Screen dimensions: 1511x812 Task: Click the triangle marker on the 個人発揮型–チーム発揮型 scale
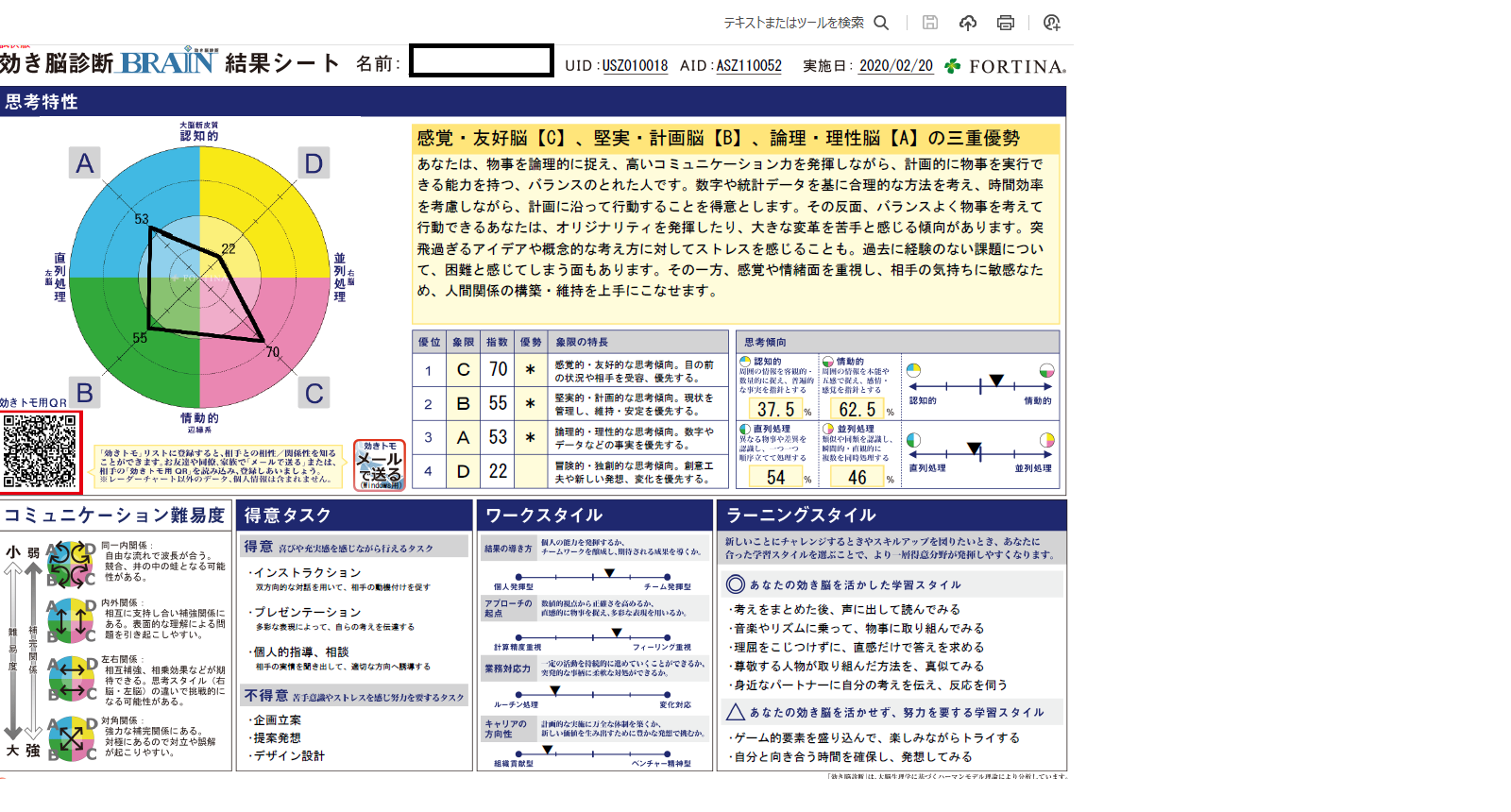pos(609,573)
